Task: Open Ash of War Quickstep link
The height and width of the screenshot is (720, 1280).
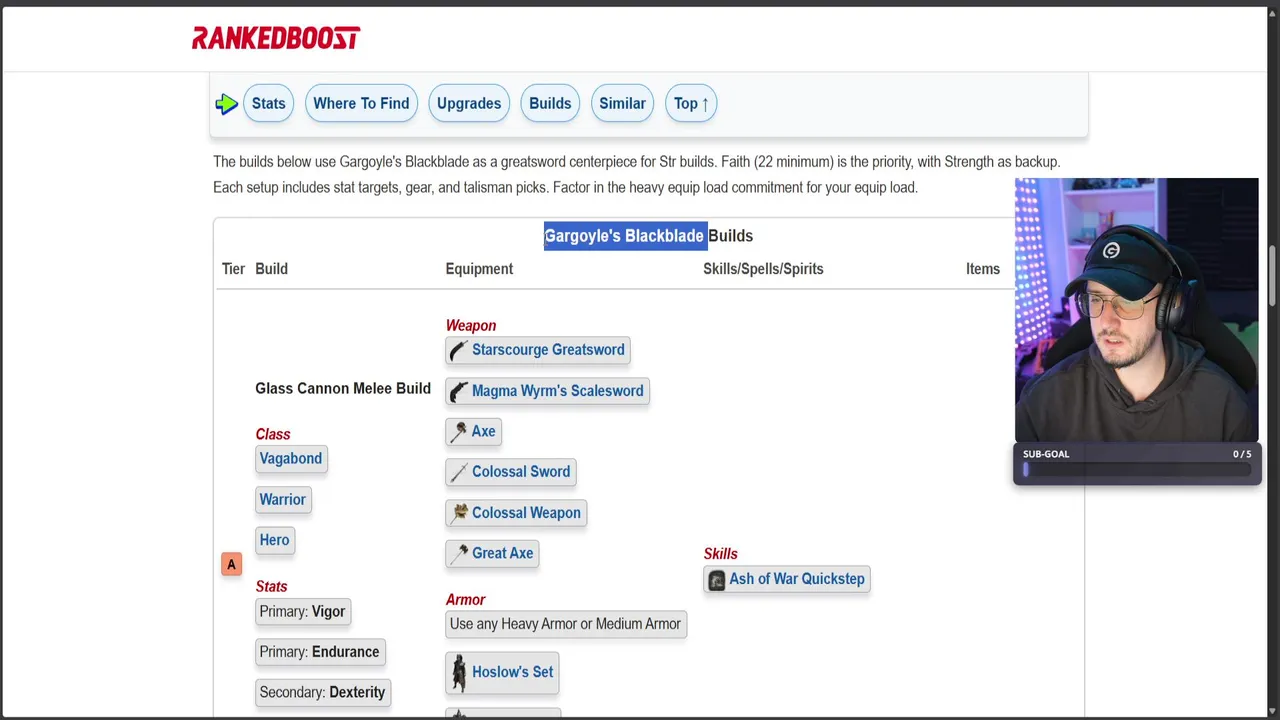Action: coord(797,579)
